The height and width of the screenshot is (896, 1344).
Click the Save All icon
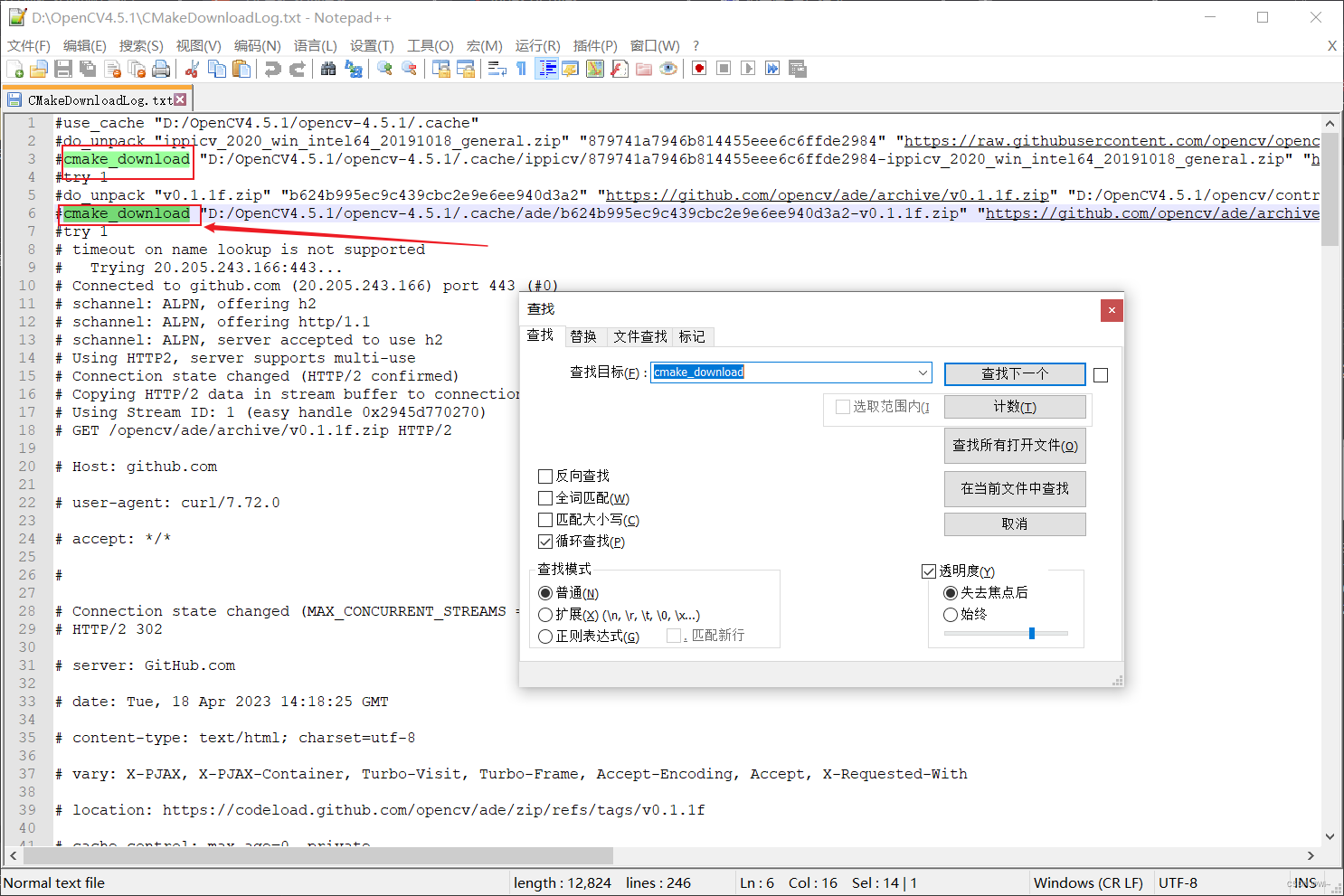point(88,69)
